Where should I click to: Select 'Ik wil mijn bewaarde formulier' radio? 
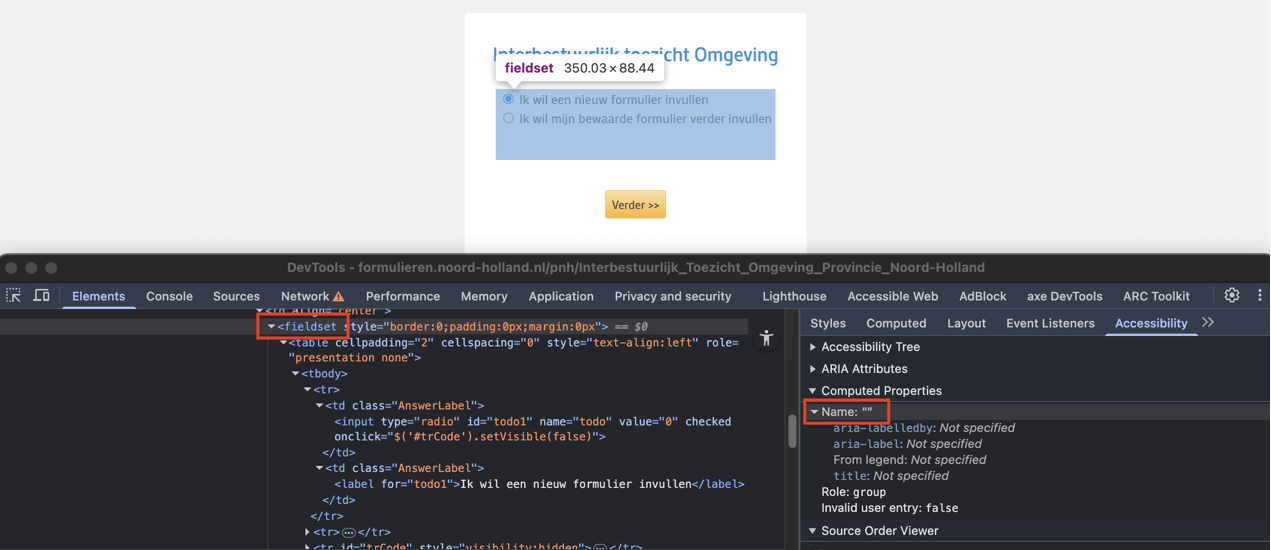pyautogui.click(x=509, y=118)
